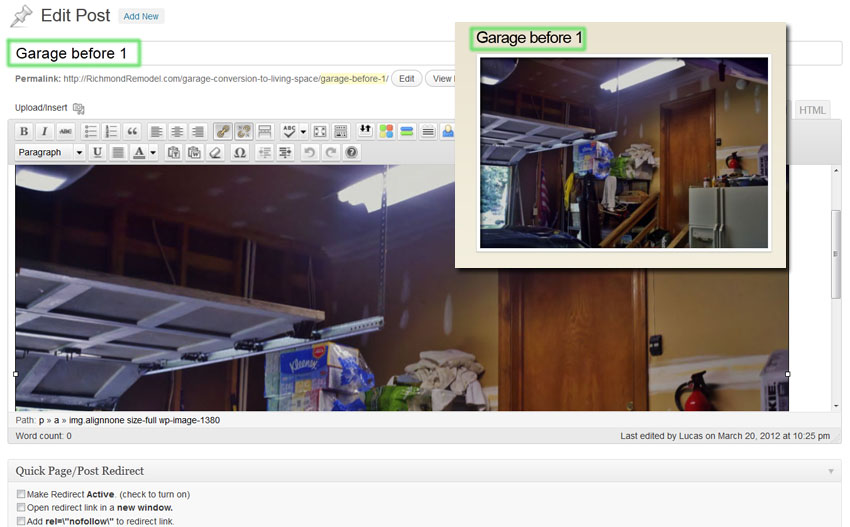This screenshot has width=850, height=527.
Task: Click the post title field
Action: point(300,53)
